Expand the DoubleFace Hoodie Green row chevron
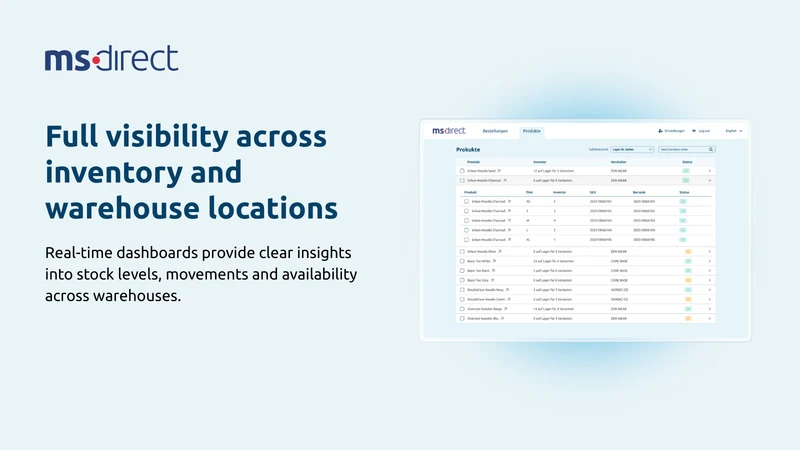This screenshot has width=800, height=450. click(710, 299)
